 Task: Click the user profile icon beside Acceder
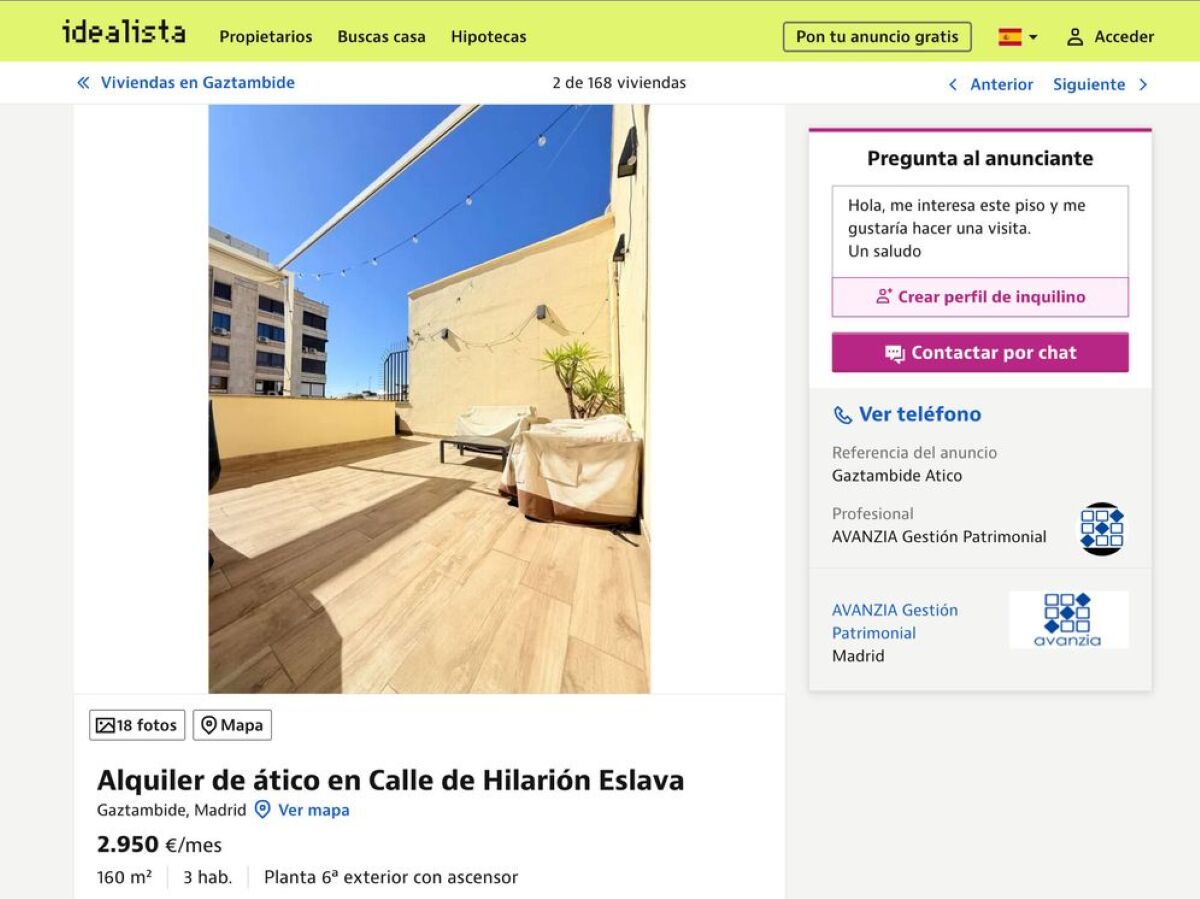[x=1075, y=37]
